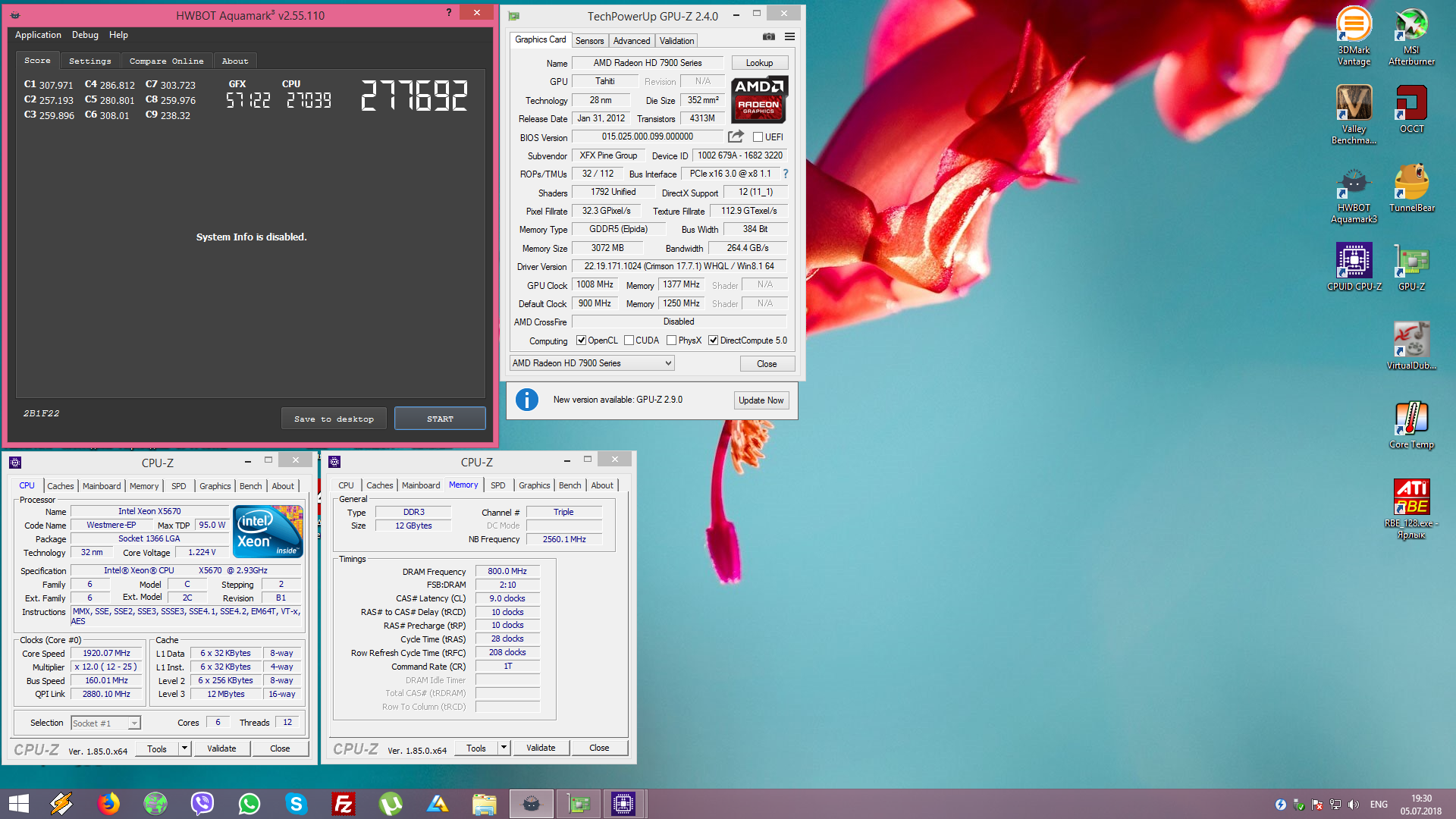This screenshot has width=1456, height=819.
Task: Click Update Now button
Action: pos(761,400)
